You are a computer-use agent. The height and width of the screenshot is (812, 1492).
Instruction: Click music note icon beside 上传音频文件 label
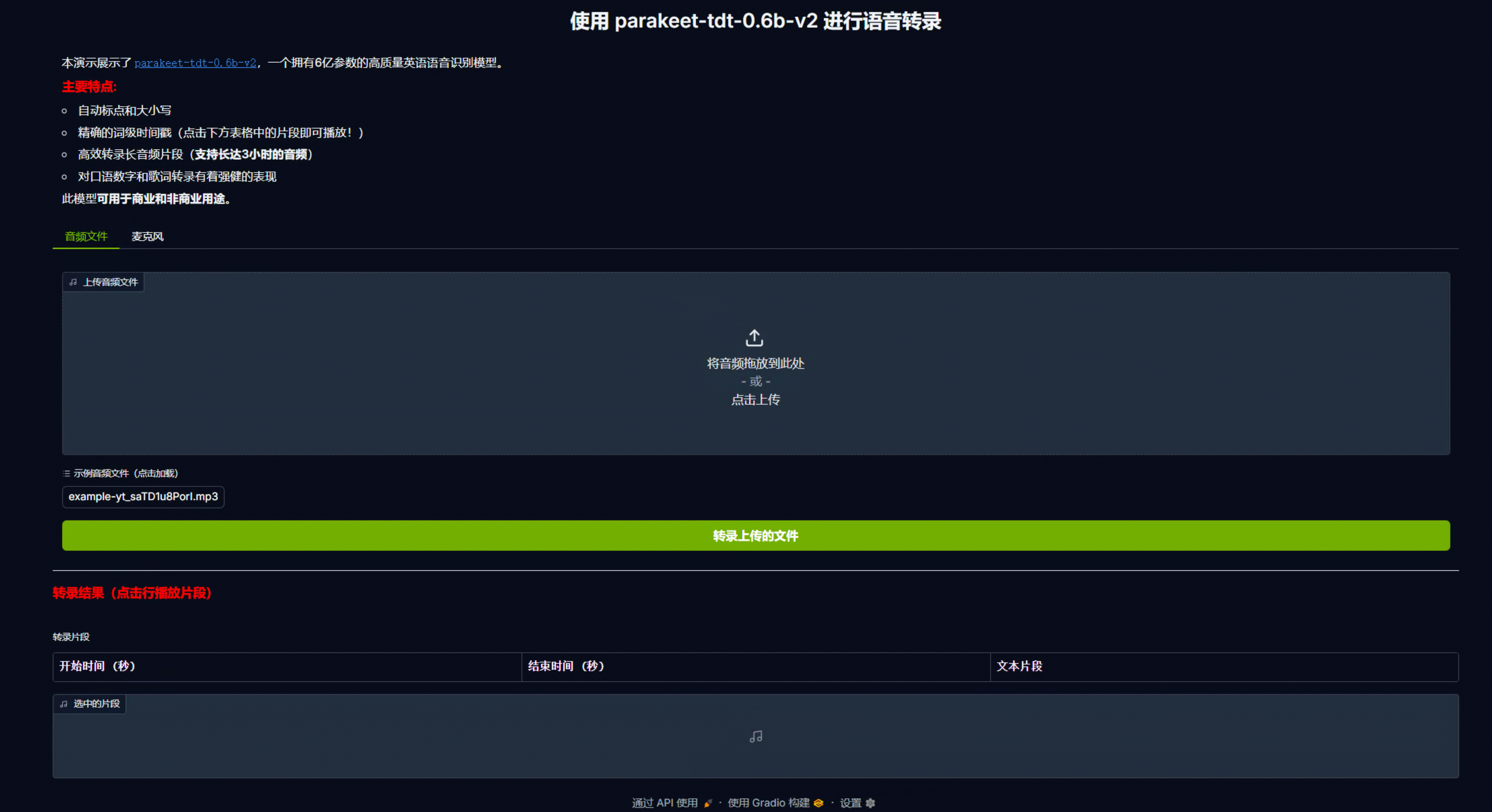pyautogui.click(x=73, y=282)
